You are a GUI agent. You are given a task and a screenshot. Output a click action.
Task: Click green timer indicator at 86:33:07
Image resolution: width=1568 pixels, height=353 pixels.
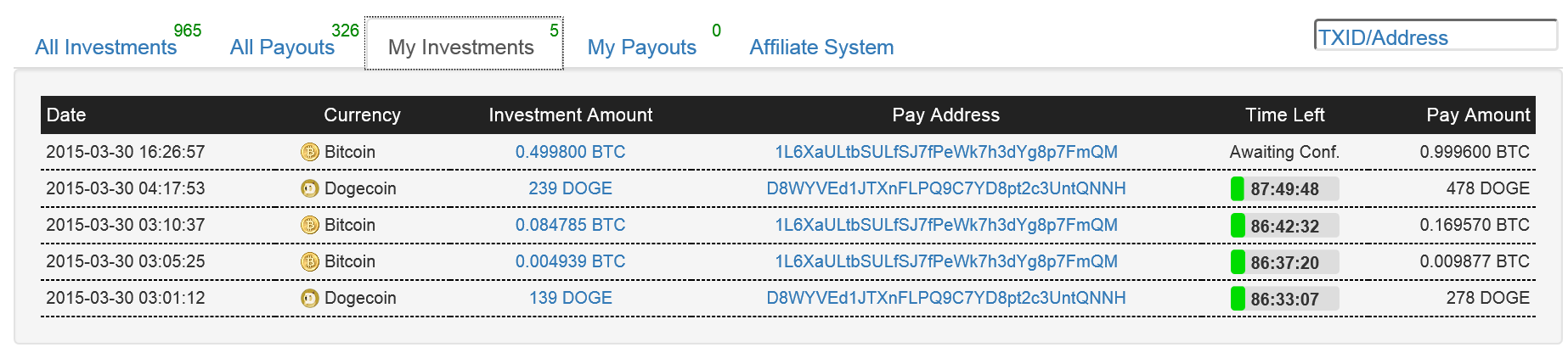pyautogui.click(x=1238, y=298)
